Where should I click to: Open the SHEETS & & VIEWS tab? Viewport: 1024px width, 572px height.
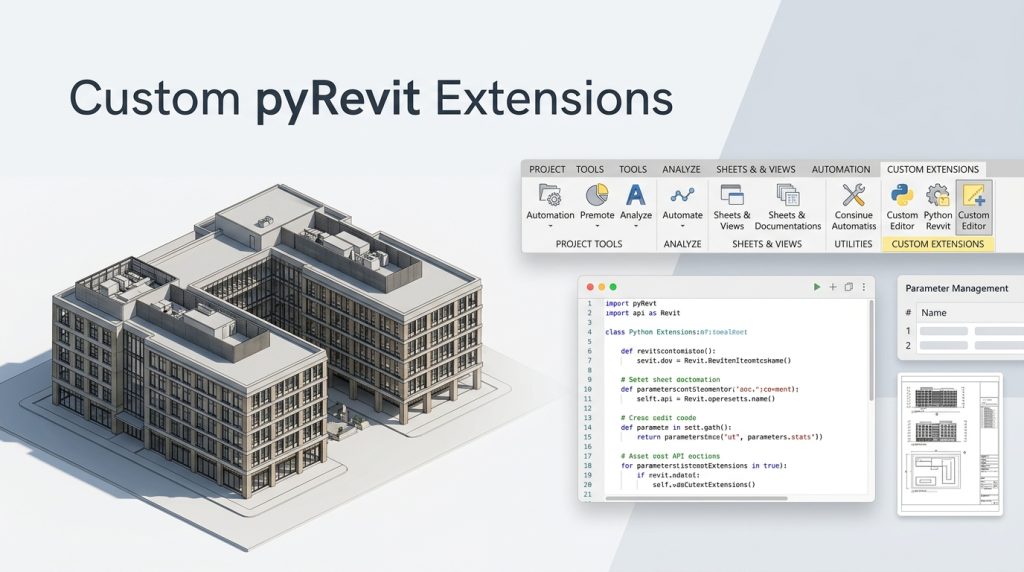click(x=756, y=169)
